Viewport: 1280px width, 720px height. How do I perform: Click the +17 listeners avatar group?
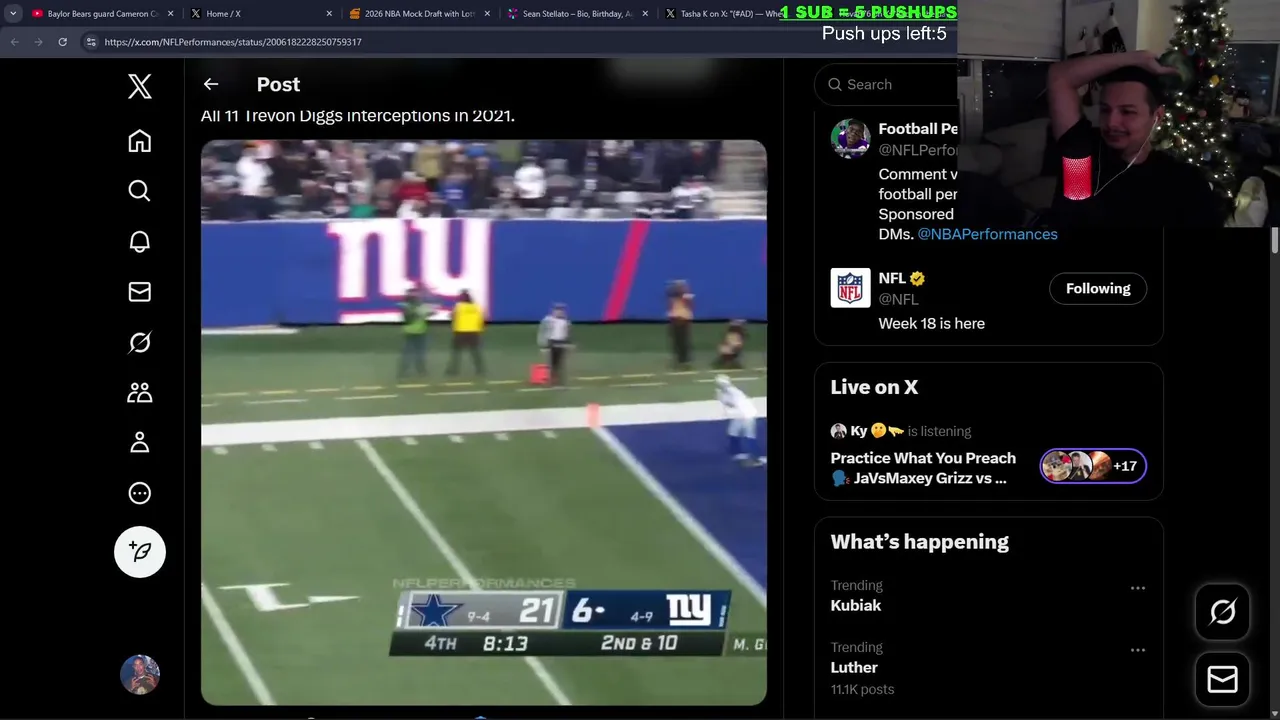1093,466
